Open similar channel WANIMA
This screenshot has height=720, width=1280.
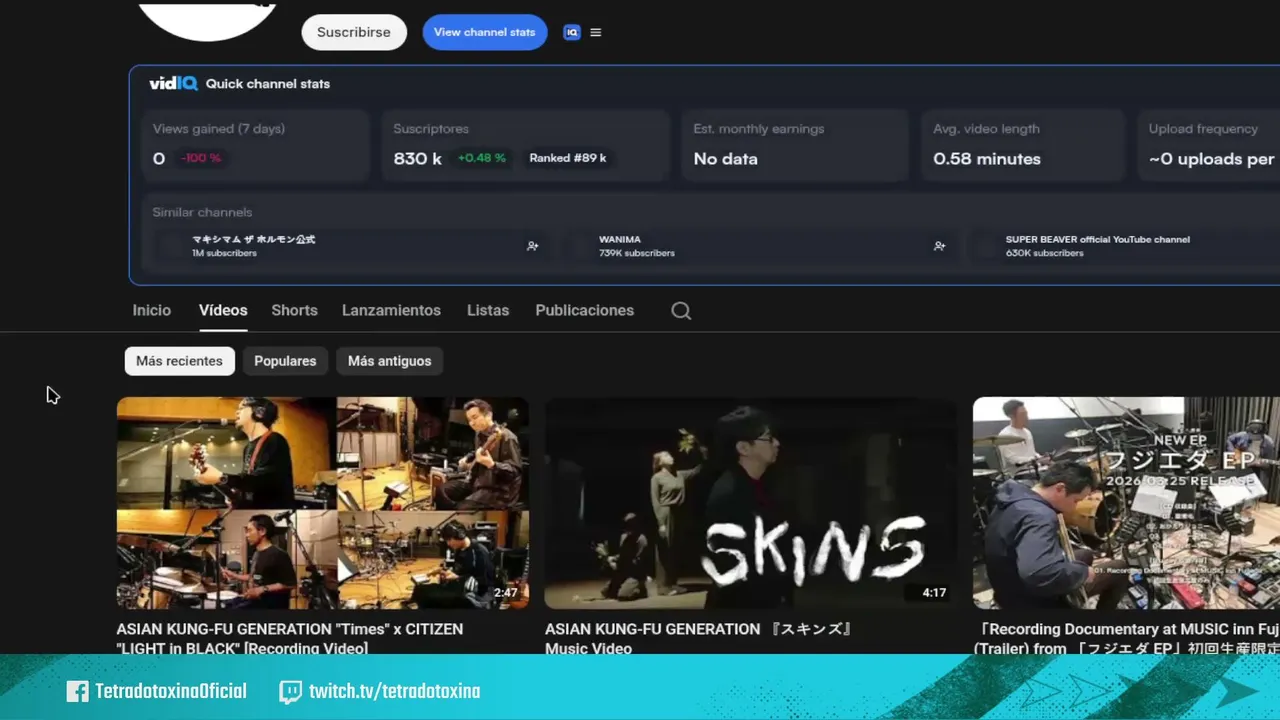coord(620,240)
